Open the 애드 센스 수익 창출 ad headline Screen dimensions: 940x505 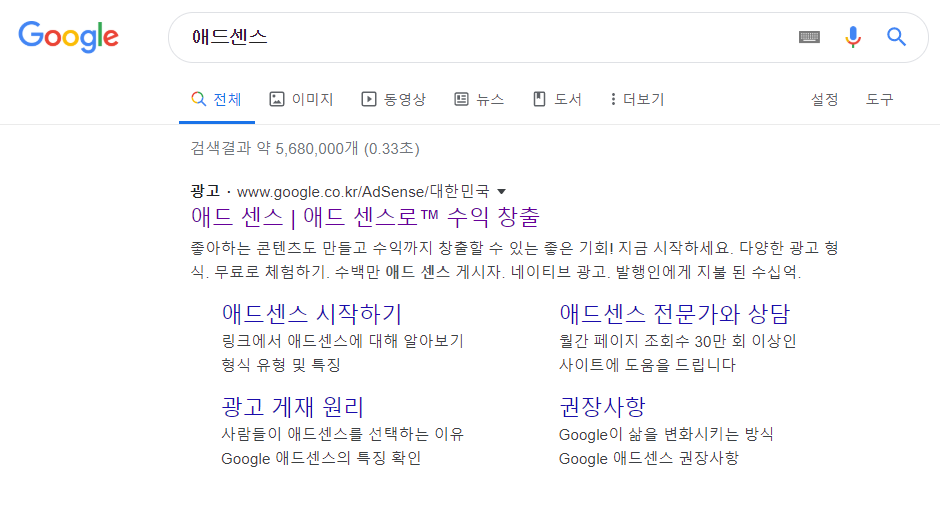[365, 217]
